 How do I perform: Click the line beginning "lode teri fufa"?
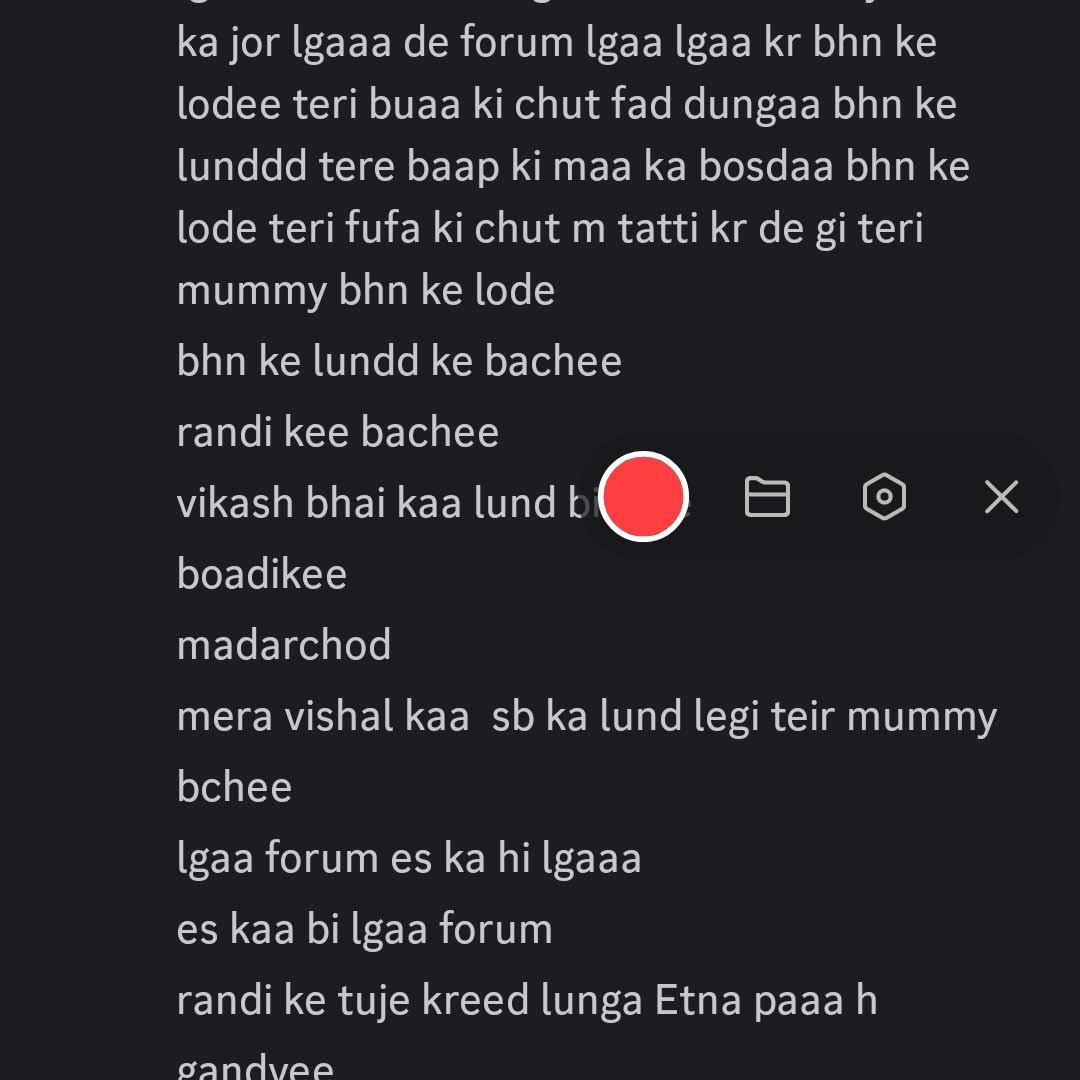[x=549, y=229]
